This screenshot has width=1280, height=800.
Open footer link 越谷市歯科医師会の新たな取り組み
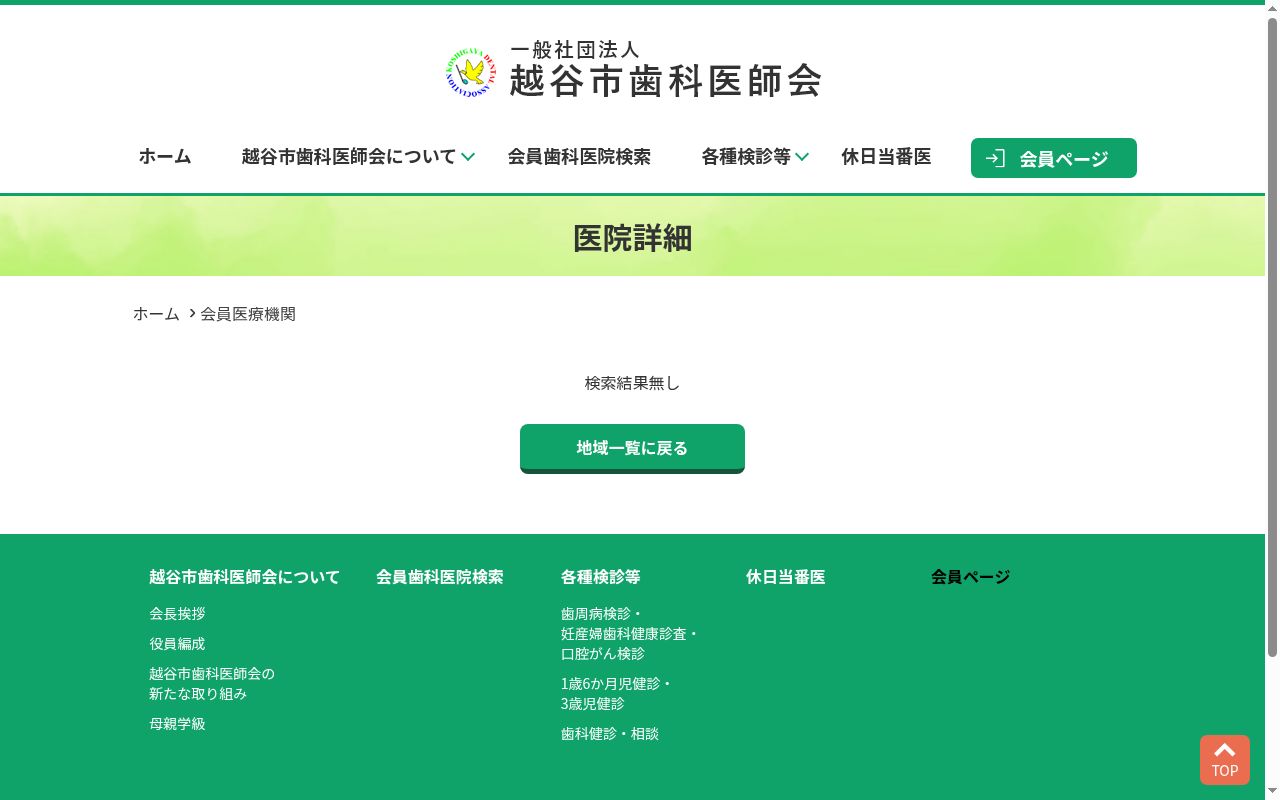[212, 684]
